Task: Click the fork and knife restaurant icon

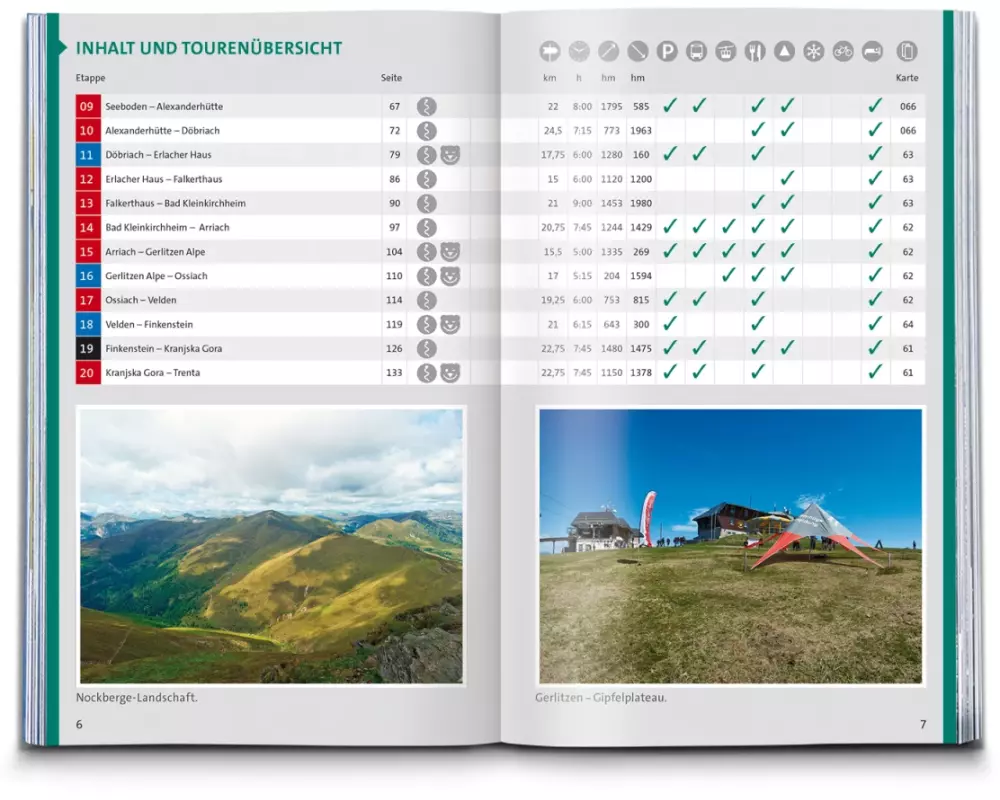Action: (x=756, y=52)
